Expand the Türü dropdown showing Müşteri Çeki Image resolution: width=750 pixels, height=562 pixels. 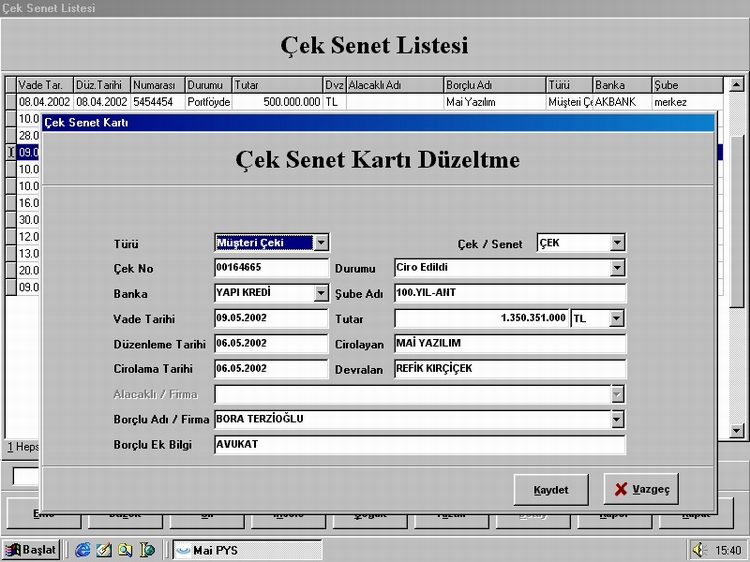[x=320, y=242]
